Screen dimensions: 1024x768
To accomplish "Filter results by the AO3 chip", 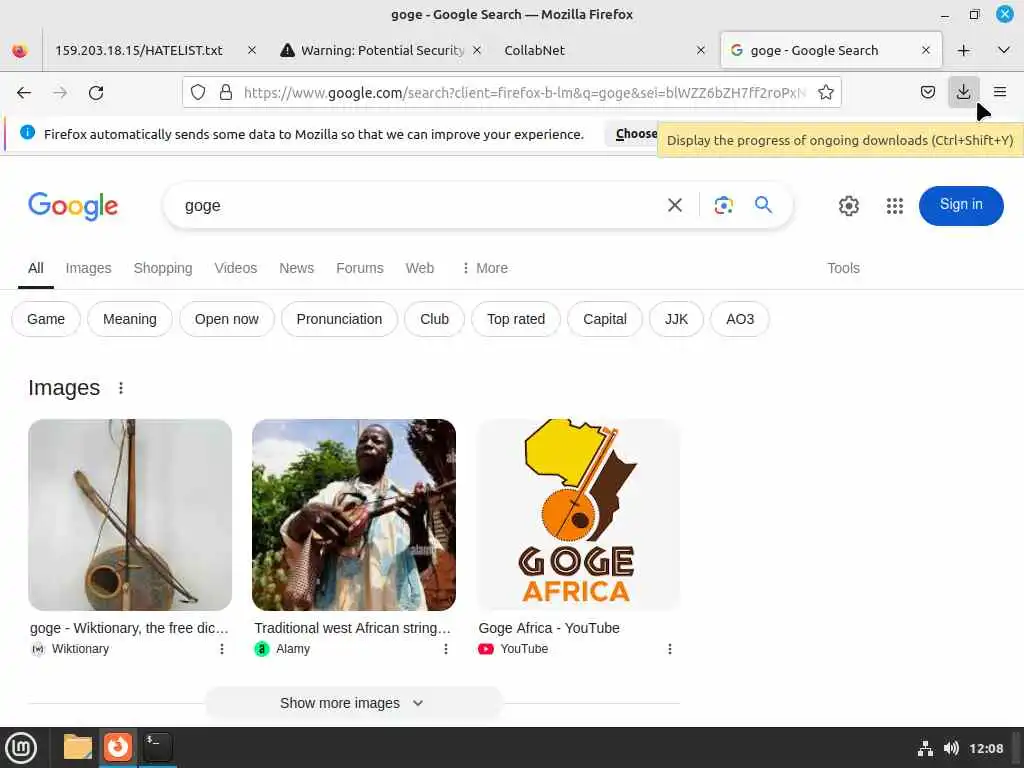I will click(x=740, y=319).
